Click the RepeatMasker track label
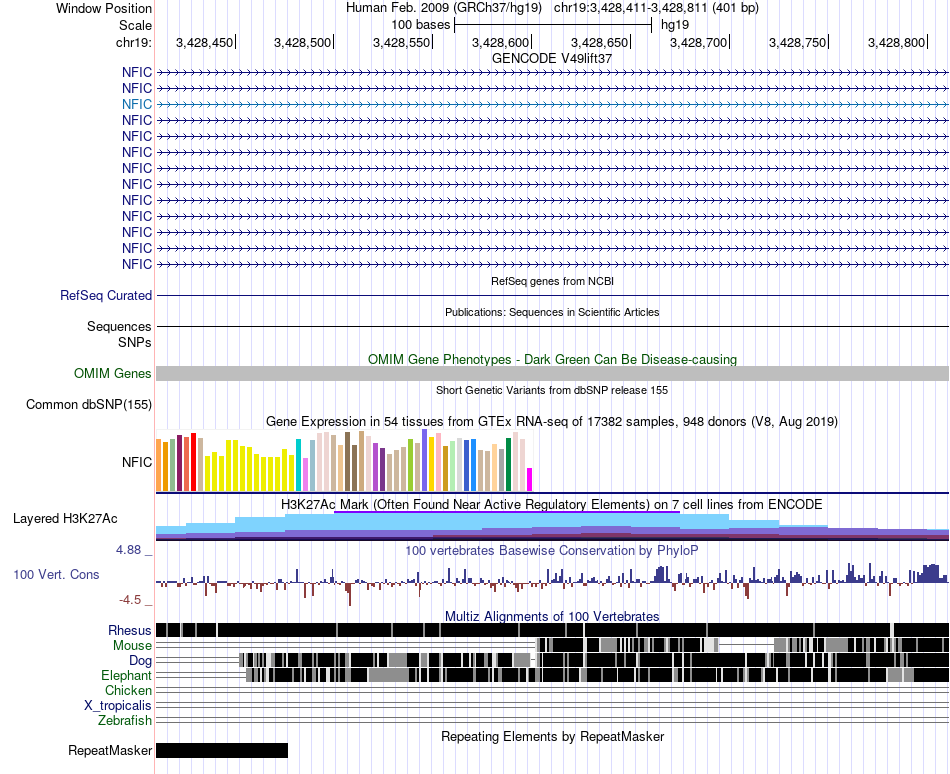950x774 pixels. [x=110, y=750]
